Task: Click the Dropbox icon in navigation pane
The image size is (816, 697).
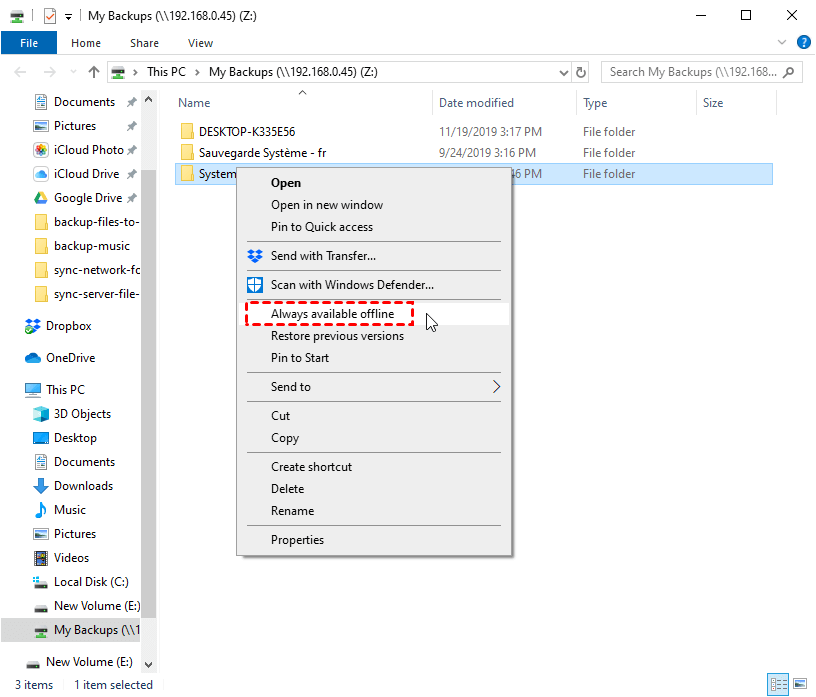Action: tap(33, 326)
